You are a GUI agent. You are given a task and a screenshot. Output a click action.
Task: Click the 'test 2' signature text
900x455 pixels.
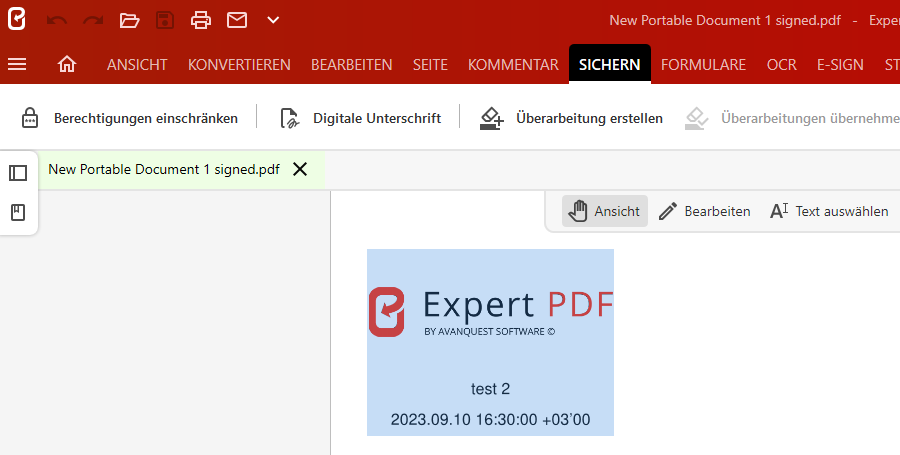point(490,388)
